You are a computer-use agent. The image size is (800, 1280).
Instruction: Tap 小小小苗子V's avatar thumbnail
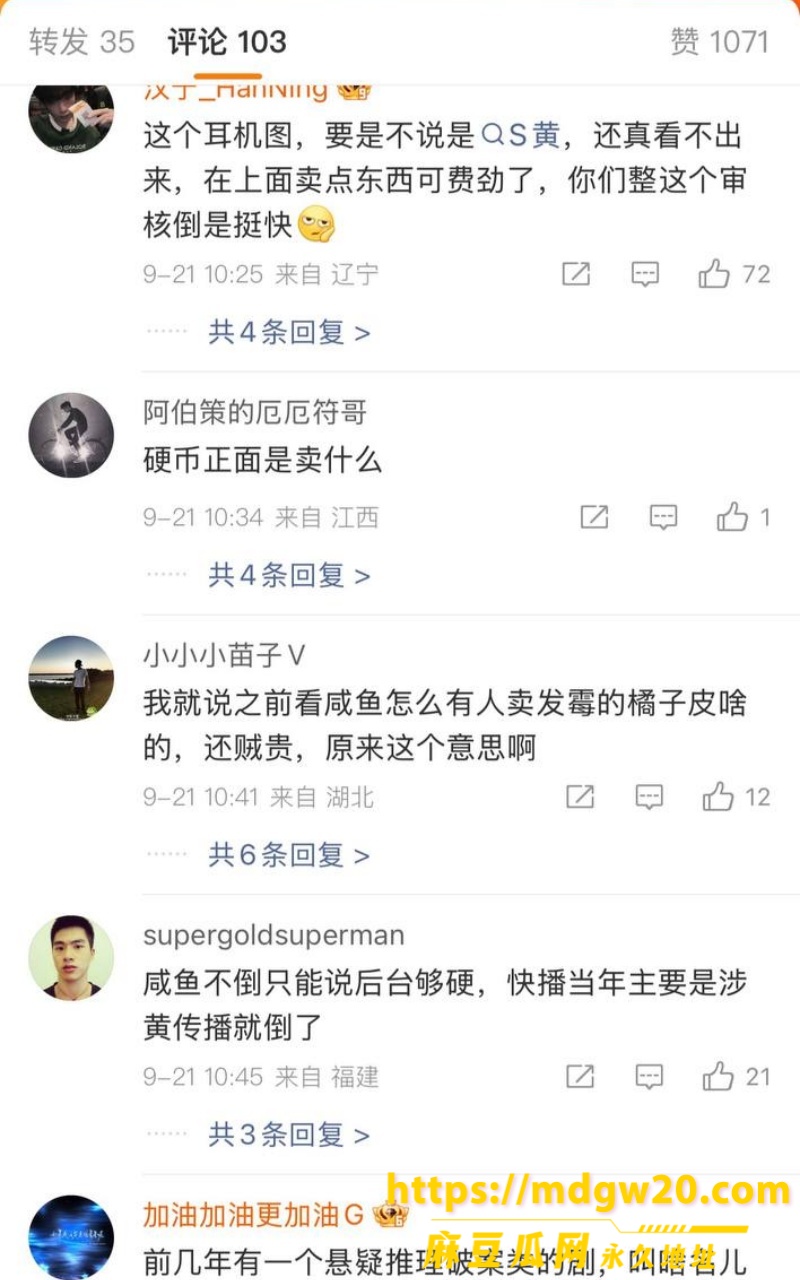71,678
